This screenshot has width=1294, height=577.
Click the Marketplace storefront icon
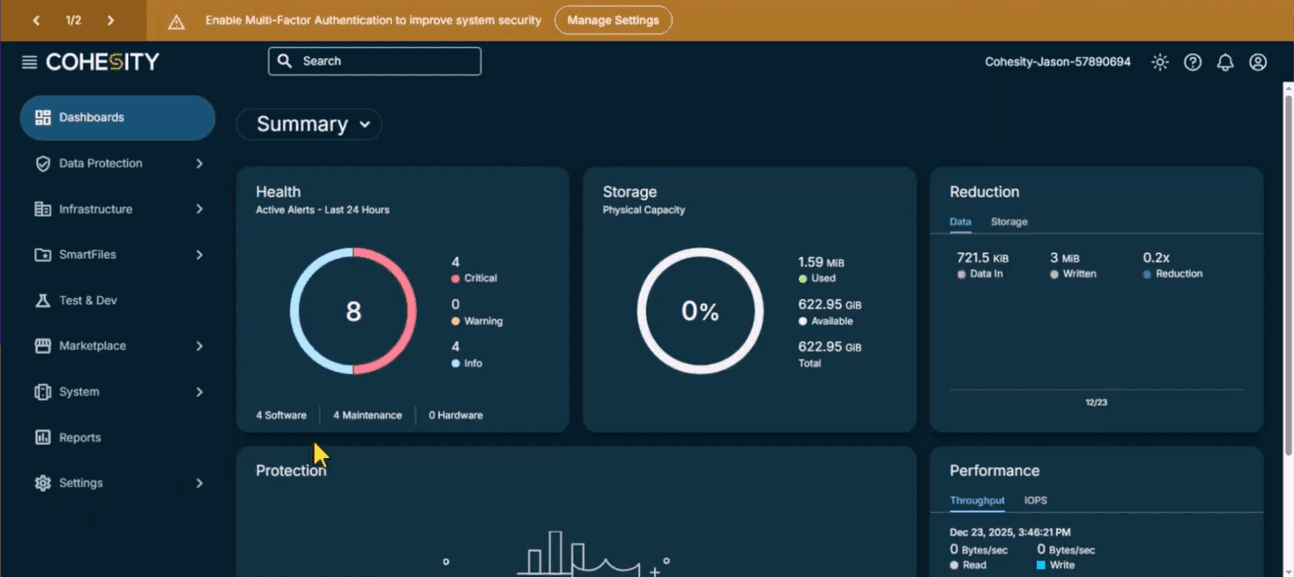[x=41, y=345]
